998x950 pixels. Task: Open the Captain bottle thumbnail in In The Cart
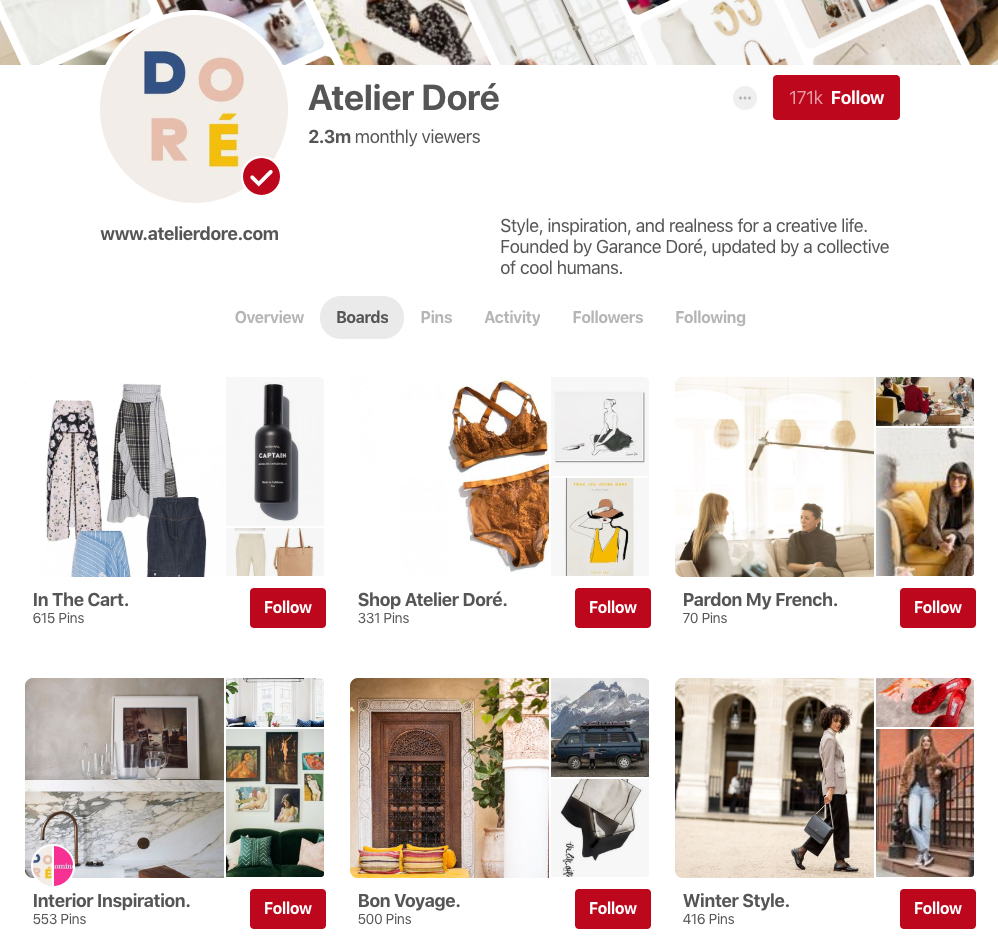pos(275,451)
